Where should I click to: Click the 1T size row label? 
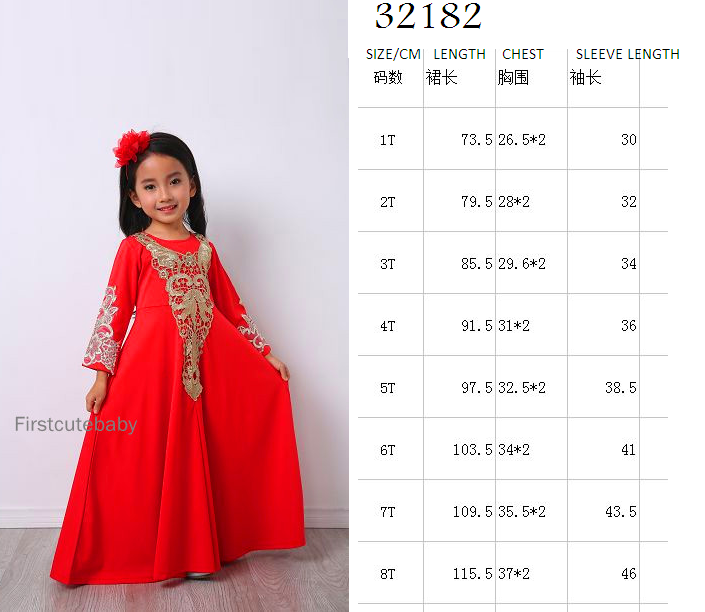pos(387,140)
